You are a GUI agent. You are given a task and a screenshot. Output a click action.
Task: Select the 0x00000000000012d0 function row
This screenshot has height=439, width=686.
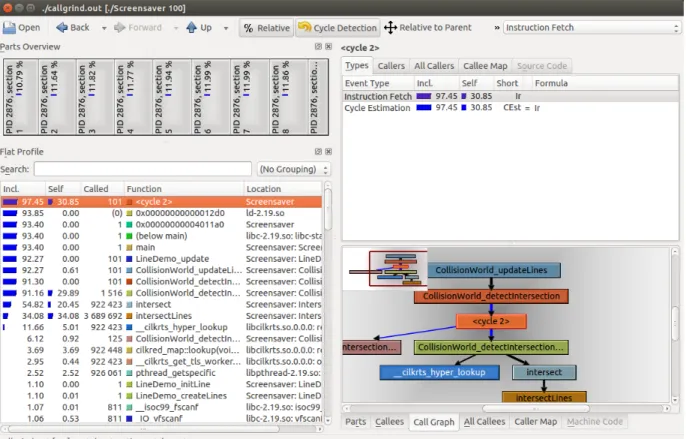pyautogui.click(x=161, y=213)
